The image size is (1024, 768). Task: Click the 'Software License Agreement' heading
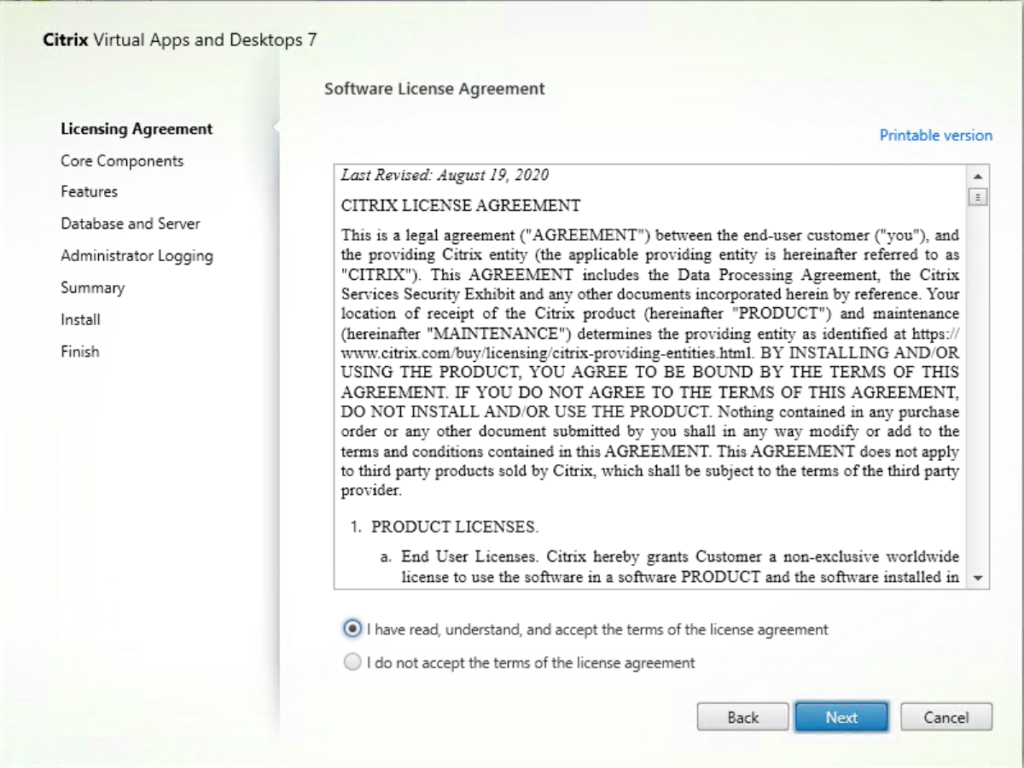tap(434, 89)
